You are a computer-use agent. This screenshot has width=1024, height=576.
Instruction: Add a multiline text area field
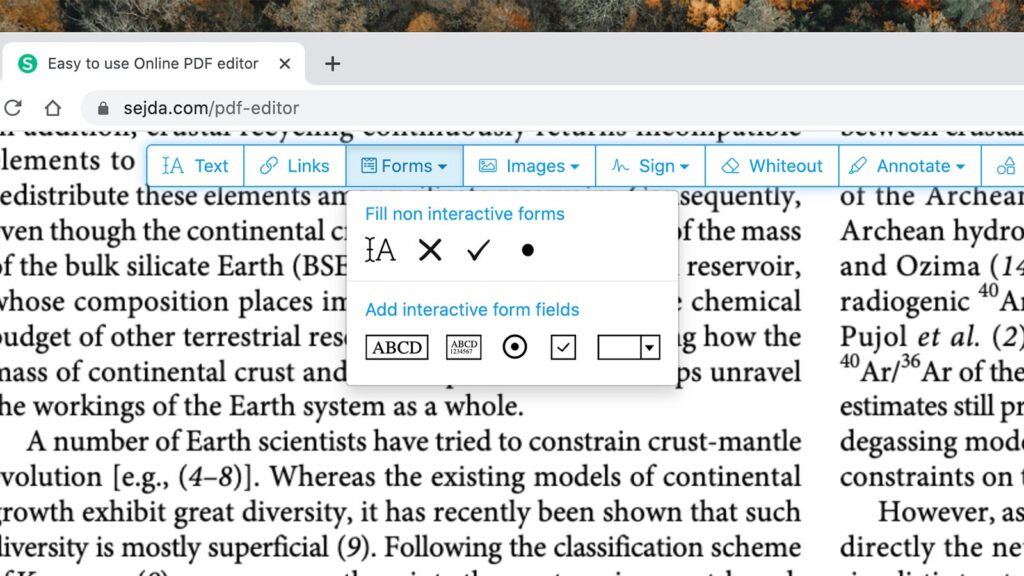tap(463, 347)
